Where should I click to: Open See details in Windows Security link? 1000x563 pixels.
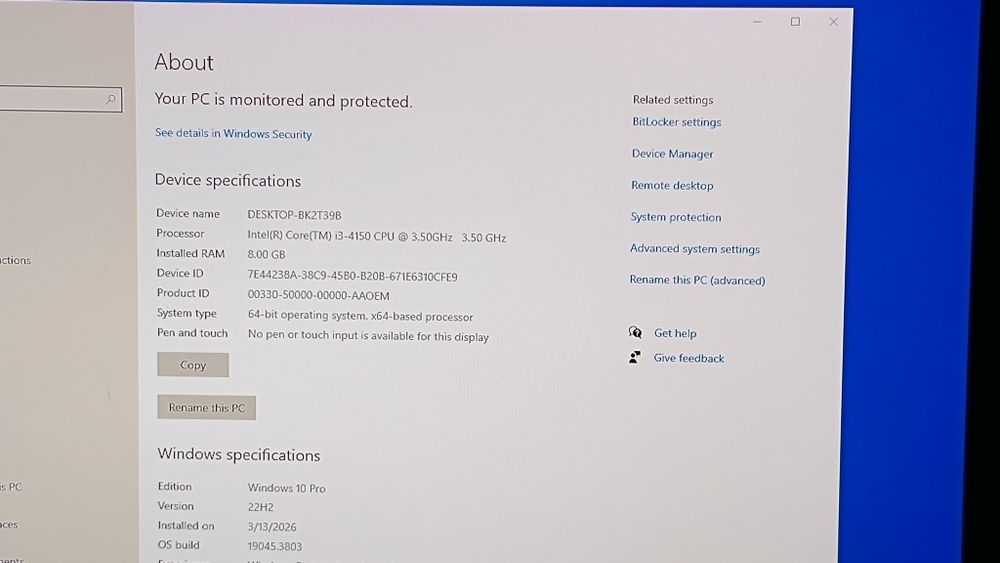tap(233, 133)
